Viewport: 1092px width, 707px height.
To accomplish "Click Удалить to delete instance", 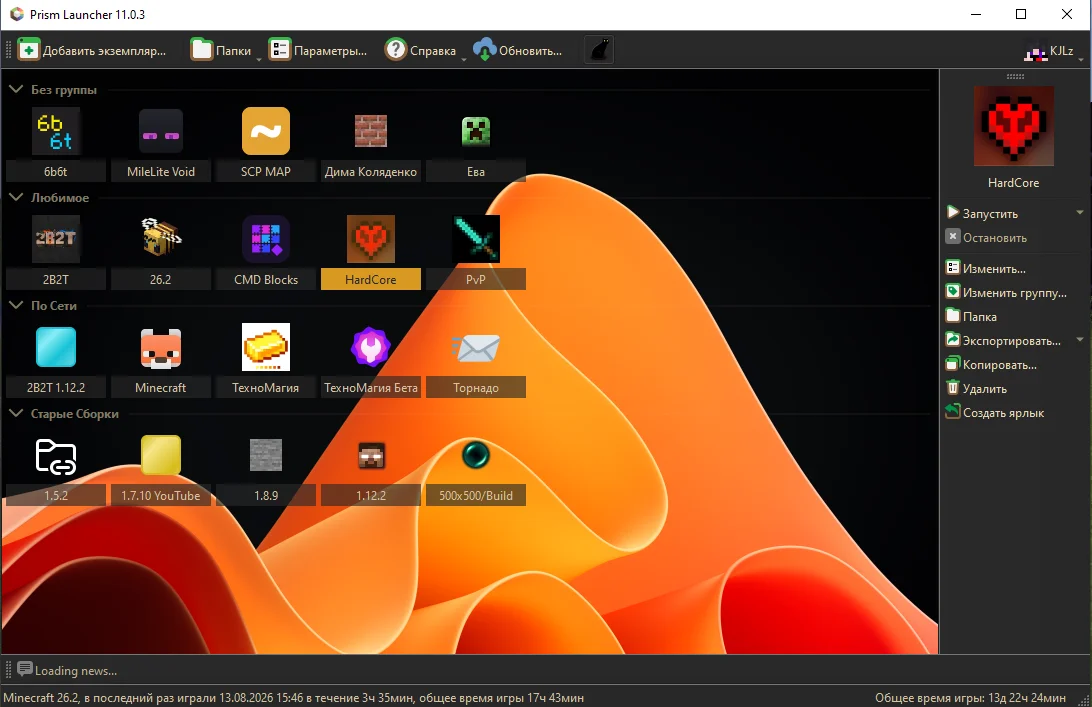I will tap(976, 389).
